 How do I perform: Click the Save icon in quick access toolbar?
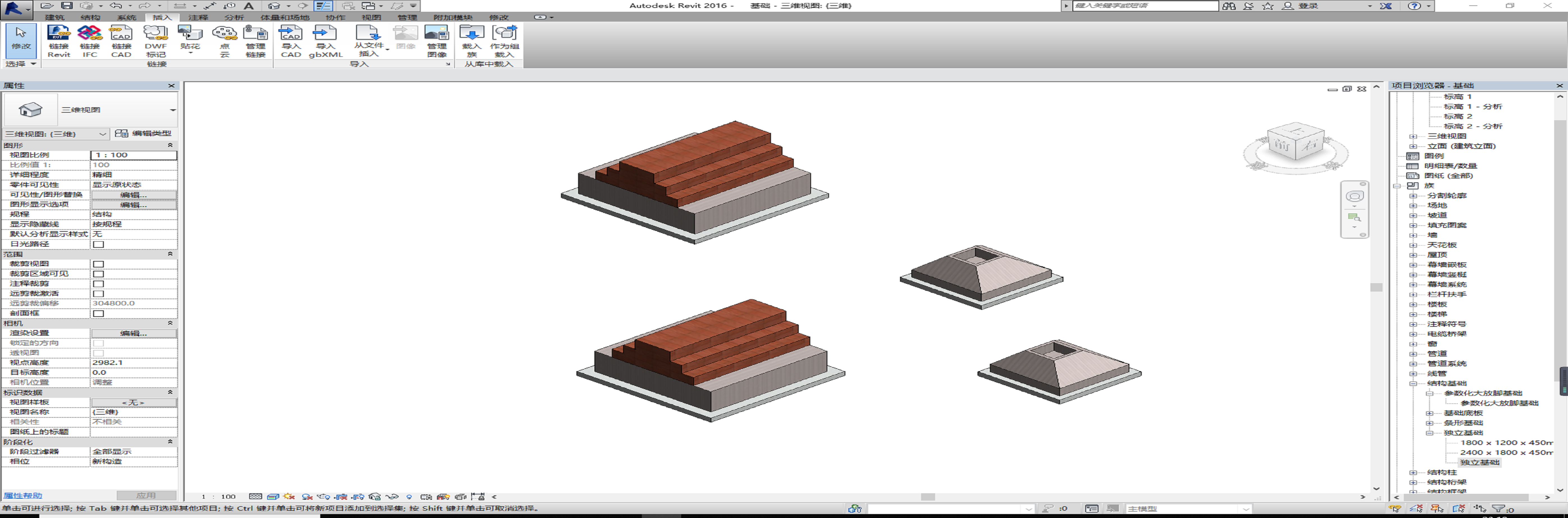point(67,6)
